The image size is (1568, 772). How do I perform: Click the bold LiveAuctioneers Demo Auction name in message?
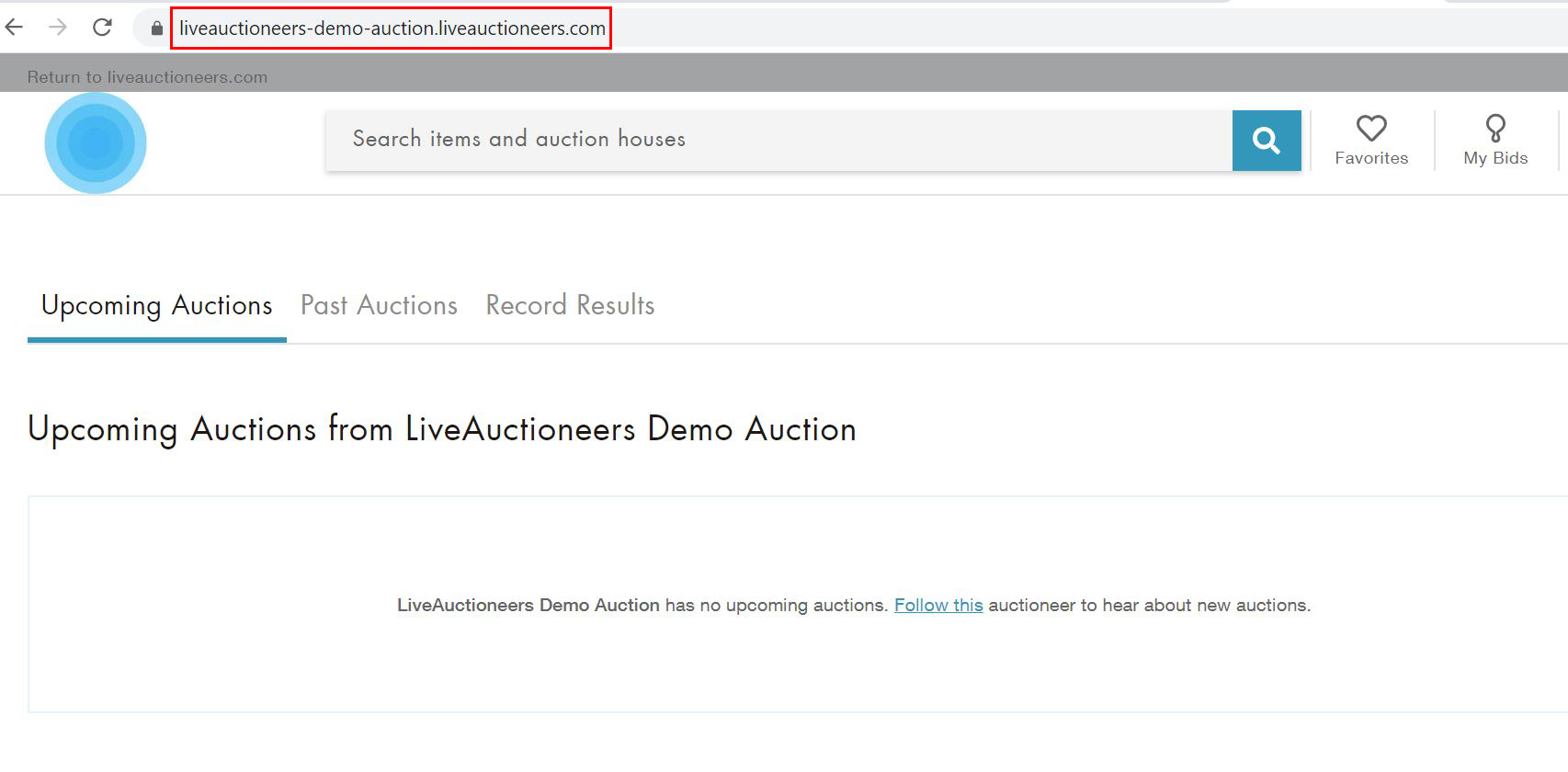point(528,605)
